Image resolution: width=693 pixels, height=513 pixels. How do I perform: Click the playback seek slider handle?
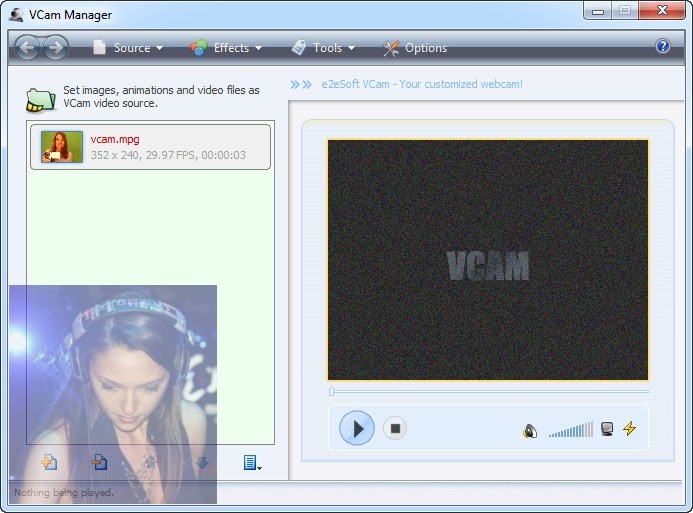click(x=331, y=391)
